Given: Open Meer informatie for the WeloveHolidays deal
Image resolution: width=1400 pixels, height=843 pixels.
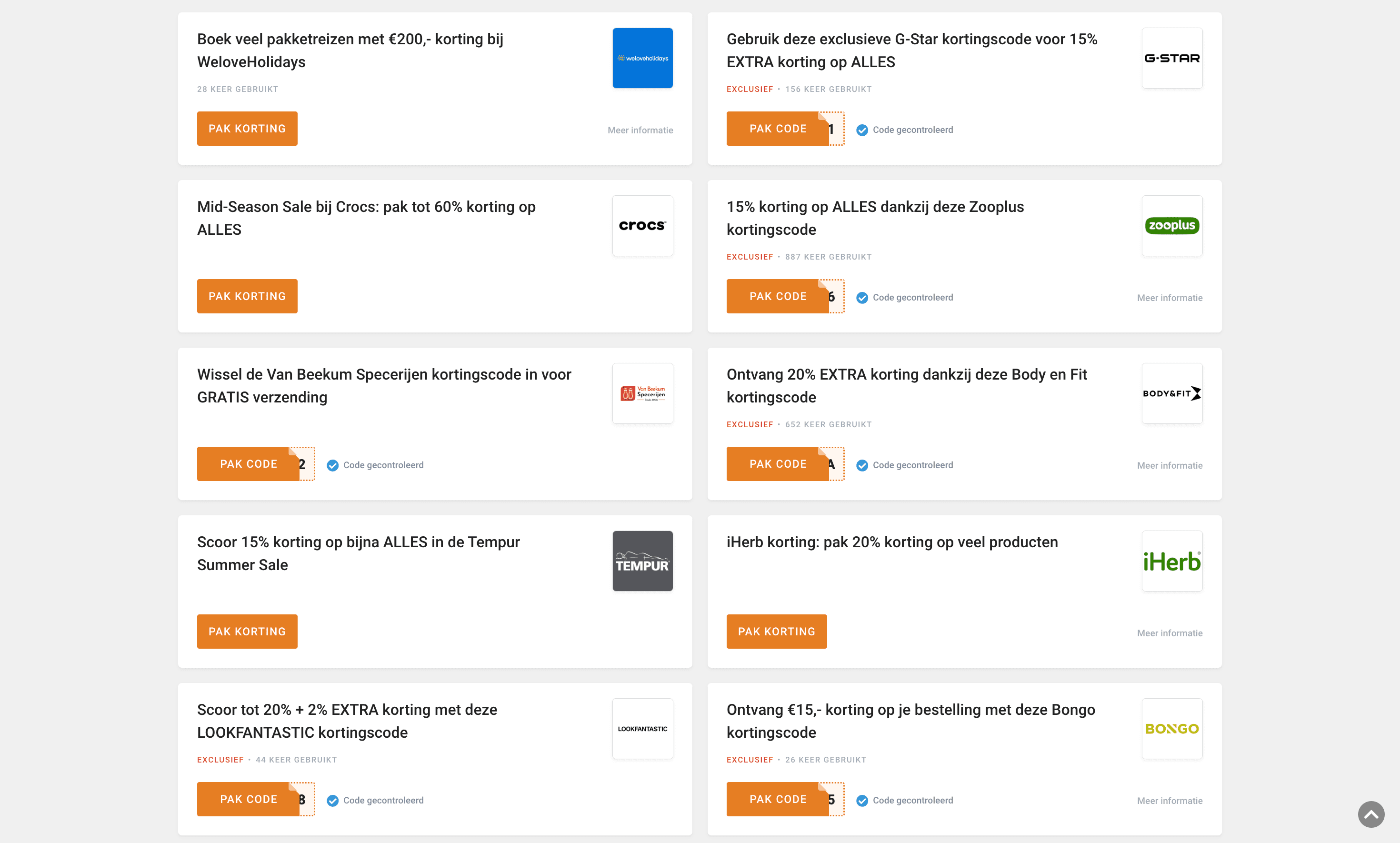Looking at the screenshot, I should [640, 130].
